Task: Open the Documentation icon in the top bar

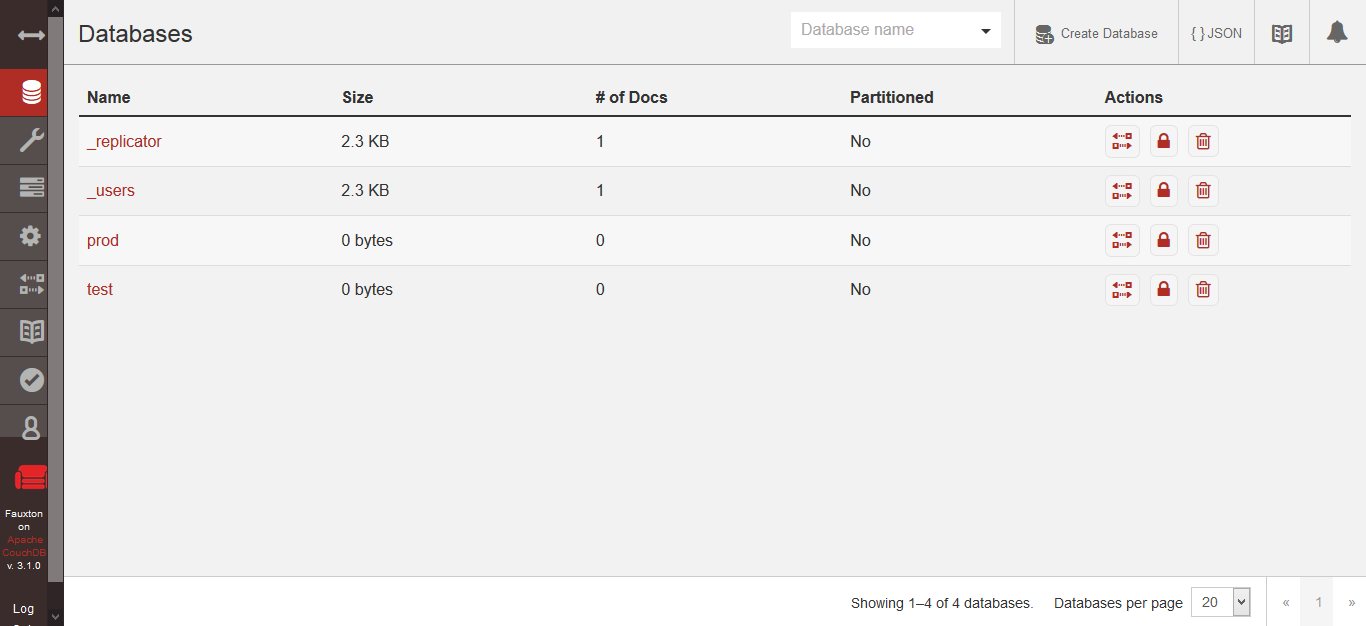Action: pyautogui.click(x=1281, y=31)
